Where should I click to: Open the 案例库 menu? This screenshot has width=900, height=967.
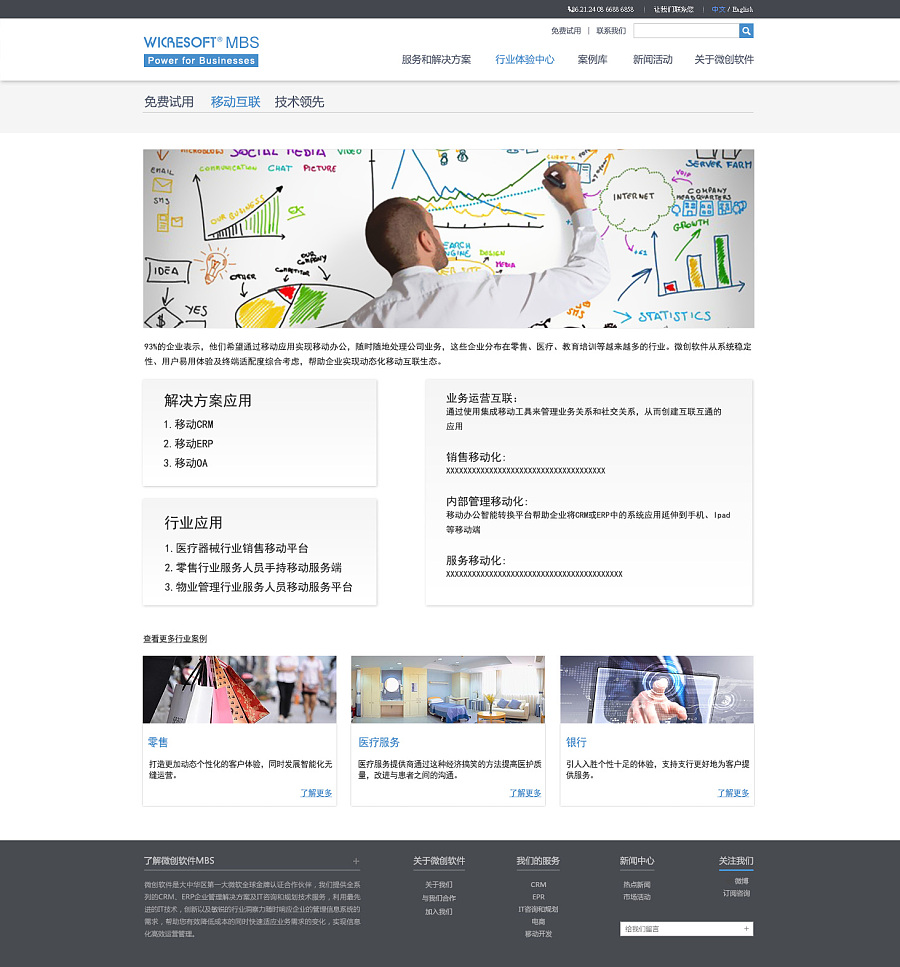(x=592, y=60)
